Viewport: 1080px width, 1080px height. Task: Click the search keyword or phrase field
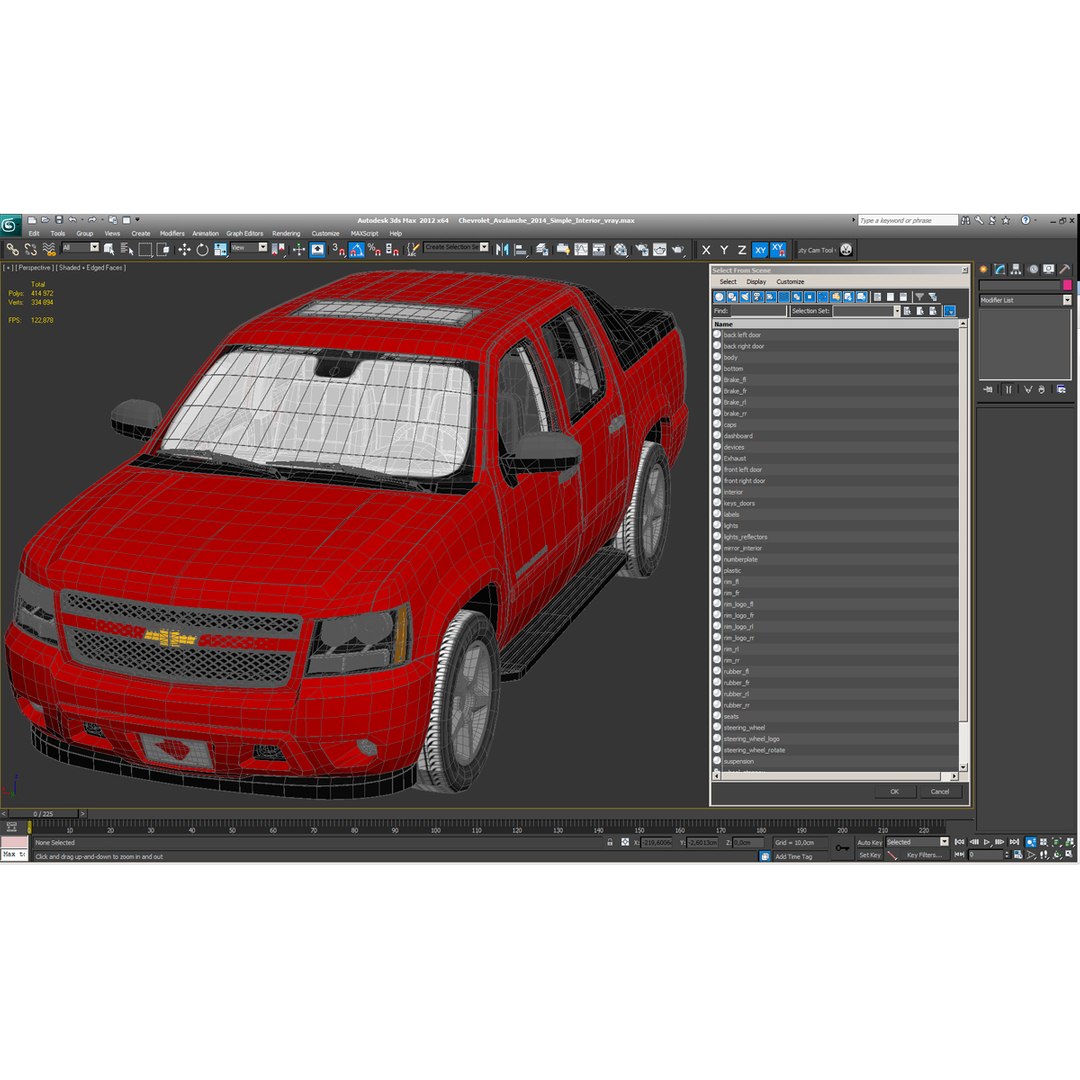907,220
